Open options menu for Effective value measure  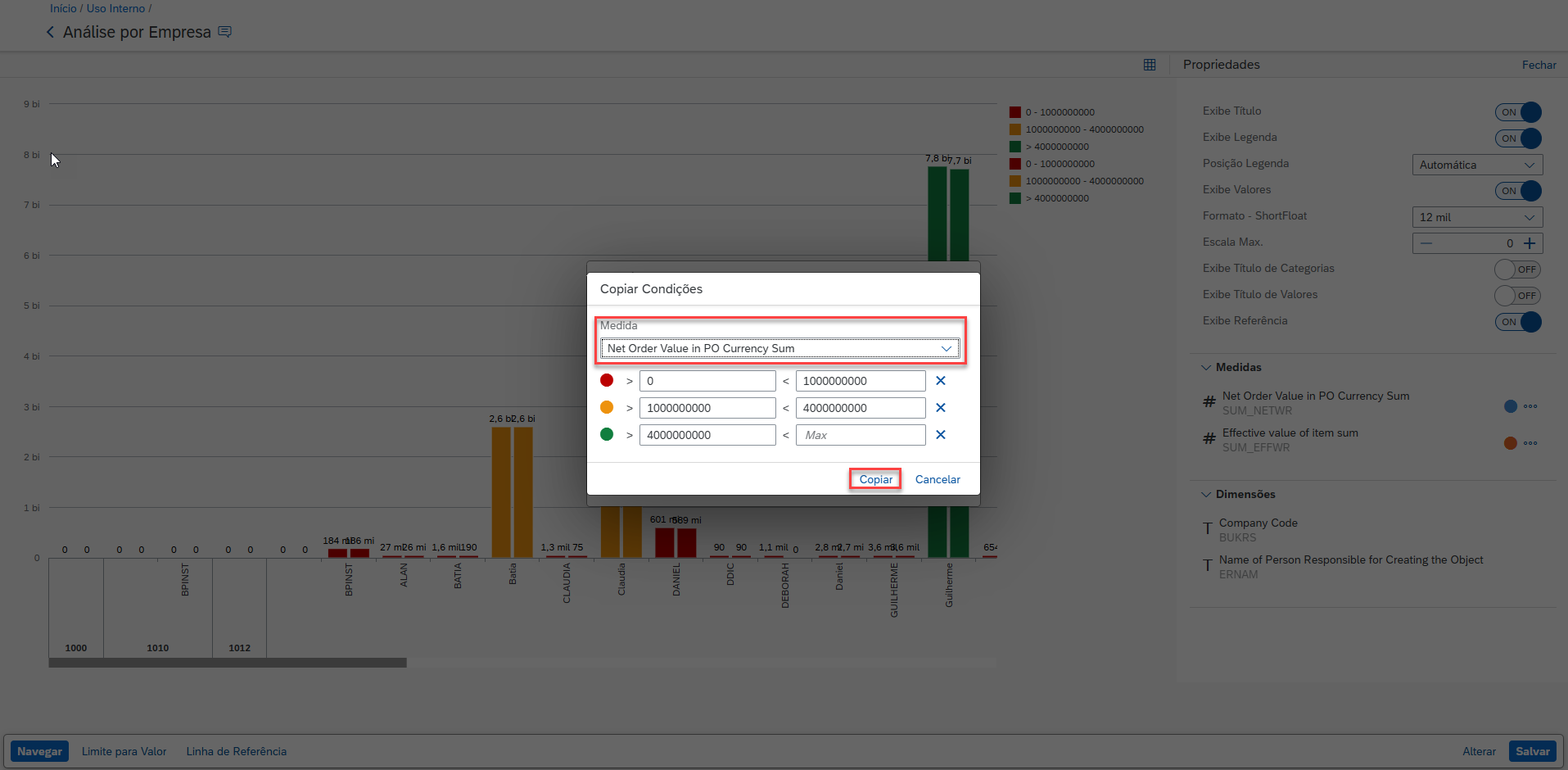click(x=1530, y=443)
